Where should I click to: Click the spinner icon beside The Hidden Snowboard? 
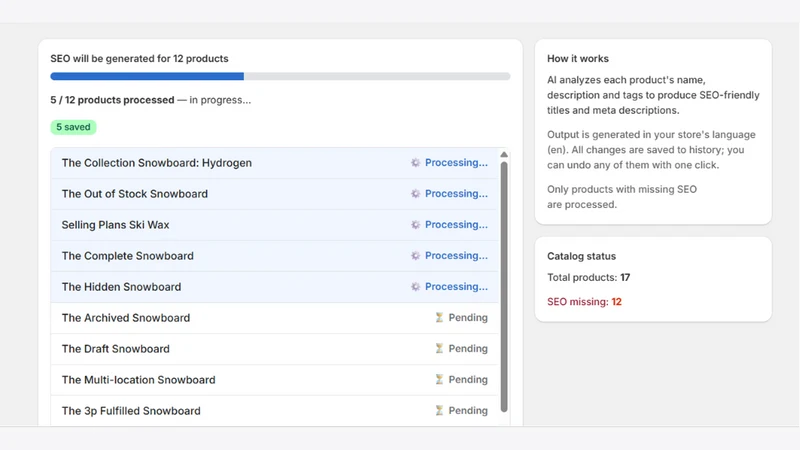[415, 287]
